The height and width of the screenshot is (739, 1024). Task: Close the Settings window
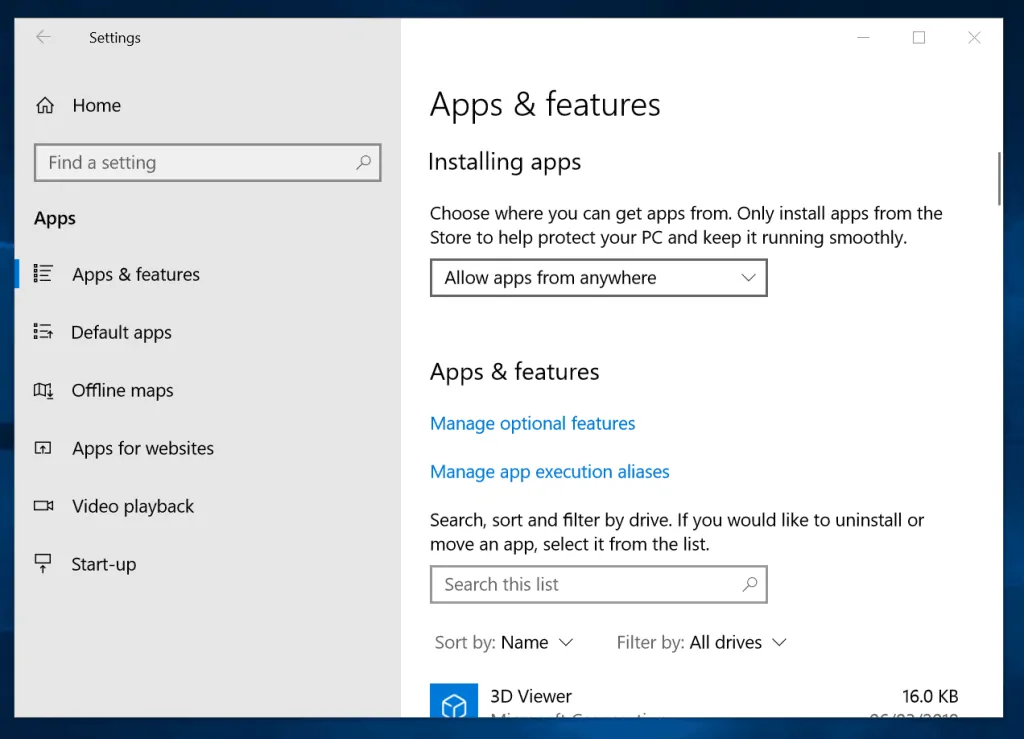tap(974, 37)
